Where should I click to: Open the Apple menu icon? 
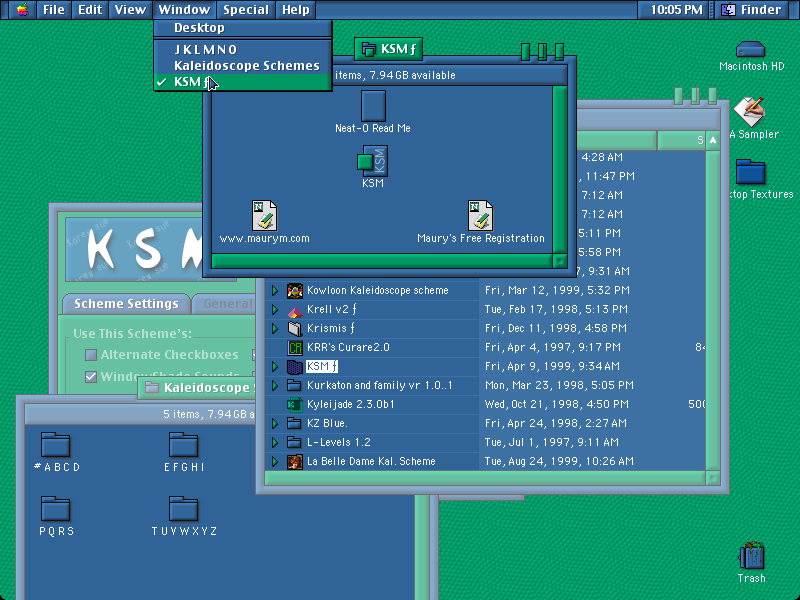point(22,10)
